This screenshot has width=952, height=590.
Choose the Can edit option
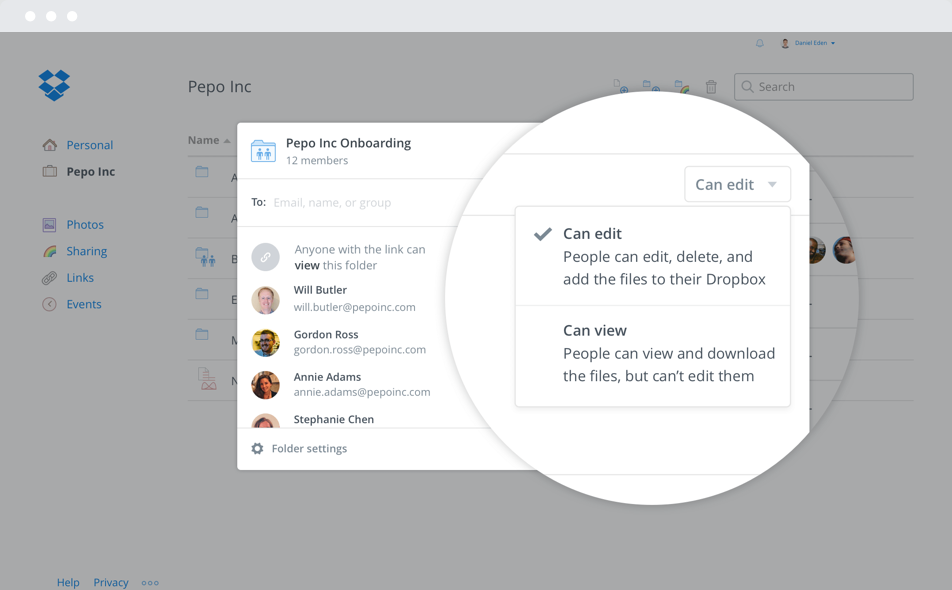coord(652,256)
